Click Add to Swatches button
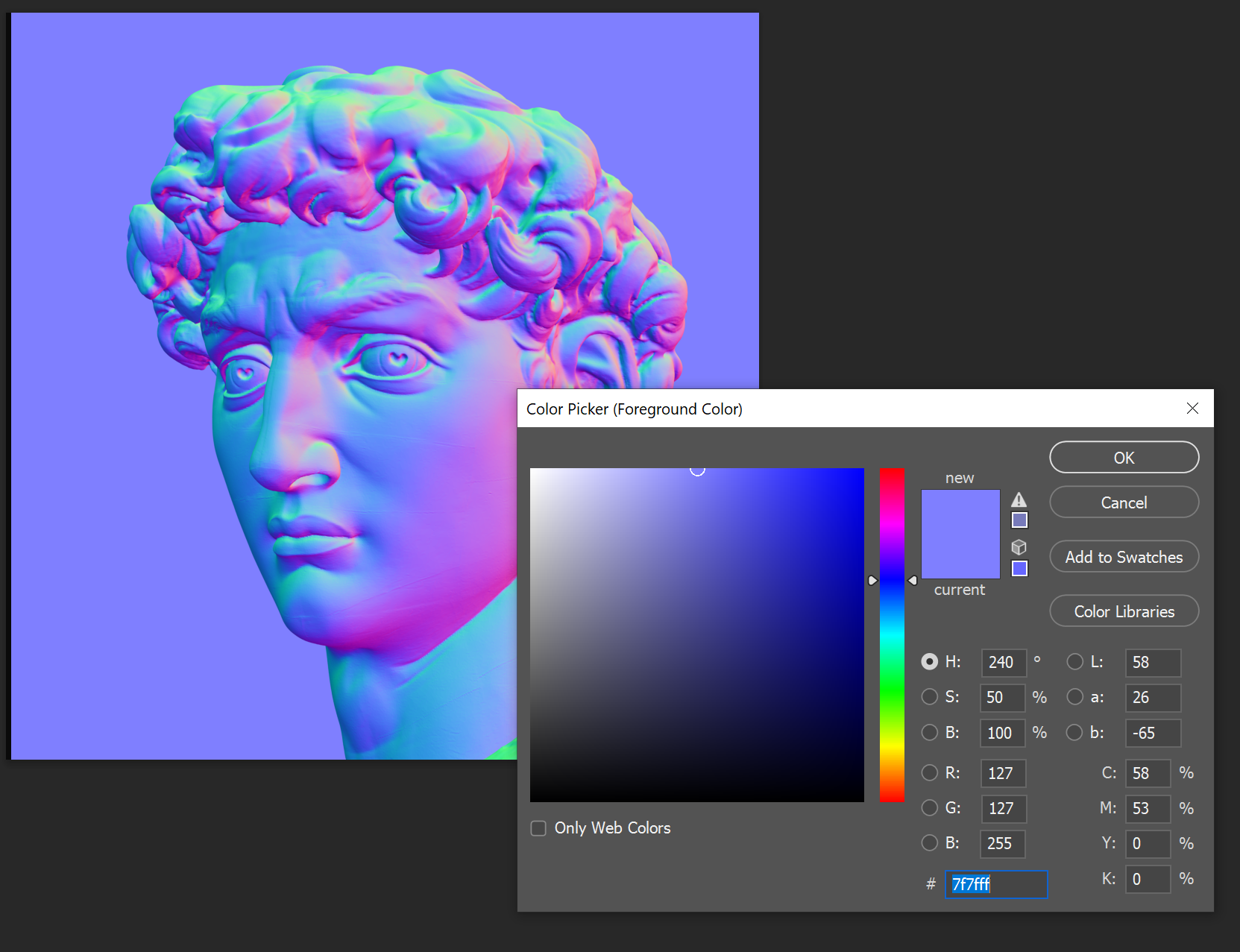This screenshot has width=1240, height=952. tap(1124, 557)
